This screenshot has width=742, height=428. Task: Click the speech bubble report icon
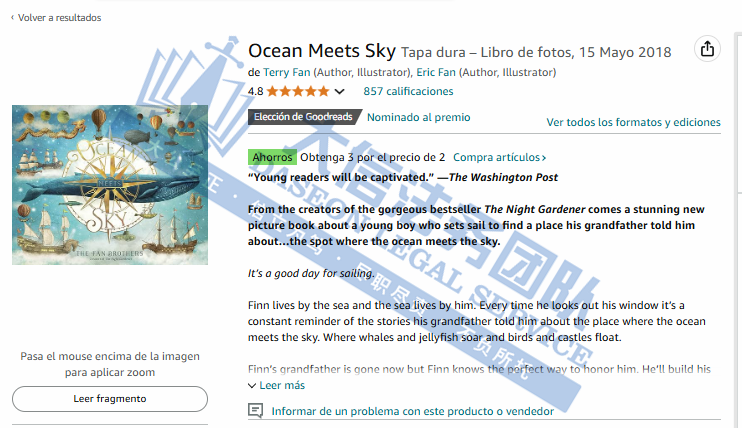pyautogui.click(x=256, y=411)
